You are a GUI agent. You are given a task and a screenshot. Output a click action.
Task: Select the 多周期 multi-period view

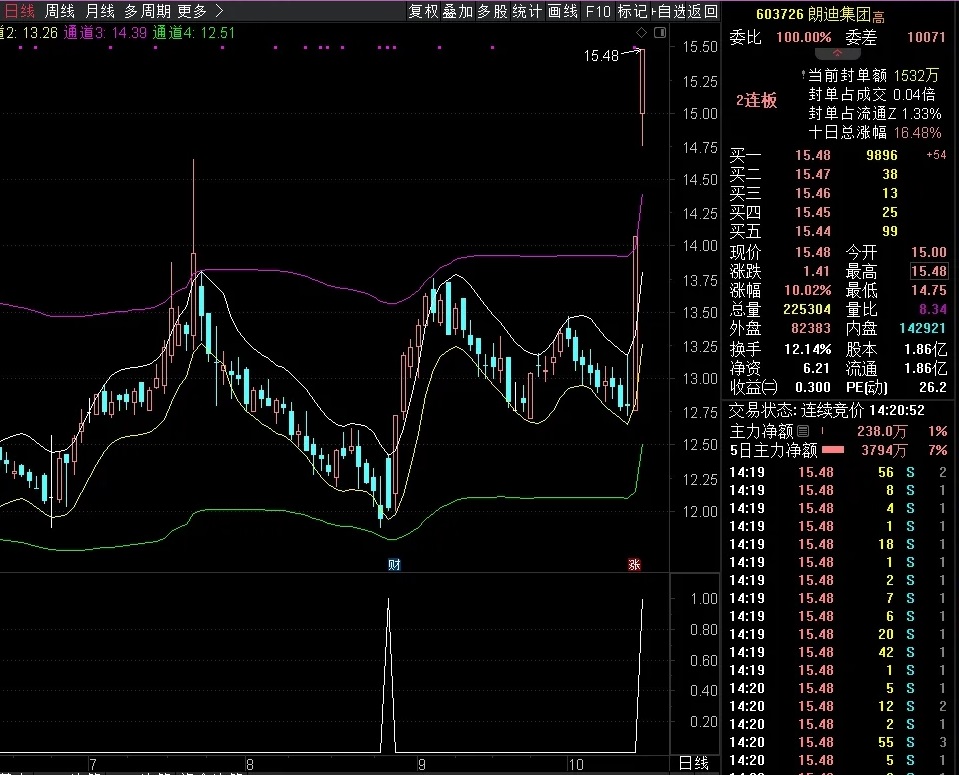[147, 11]
